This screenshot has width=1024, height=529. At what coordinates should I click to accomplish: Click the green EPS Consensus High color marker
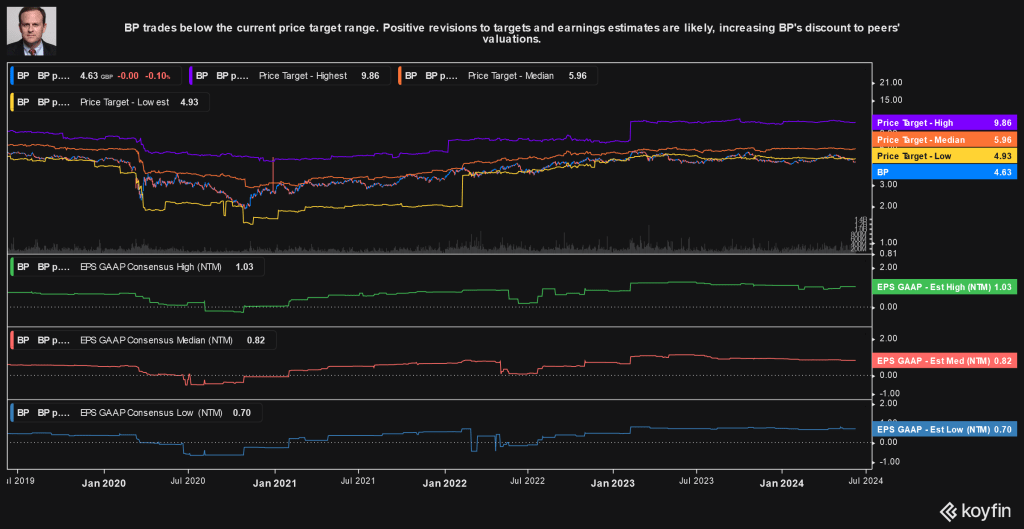click(x=11, y=267)
